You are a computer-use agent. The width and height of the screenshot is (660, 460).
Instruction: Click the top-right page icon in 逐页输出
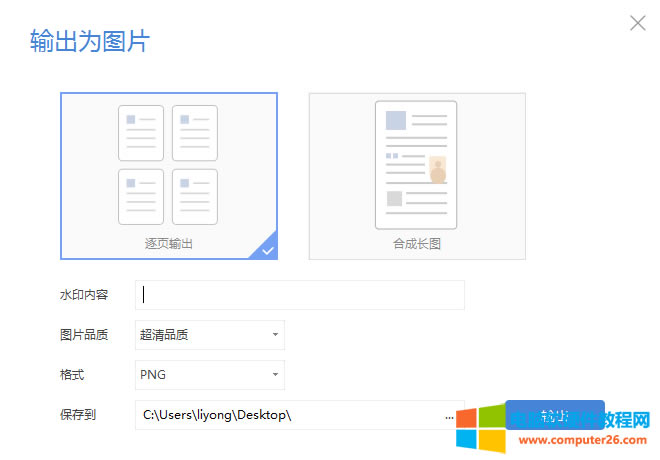195,133
